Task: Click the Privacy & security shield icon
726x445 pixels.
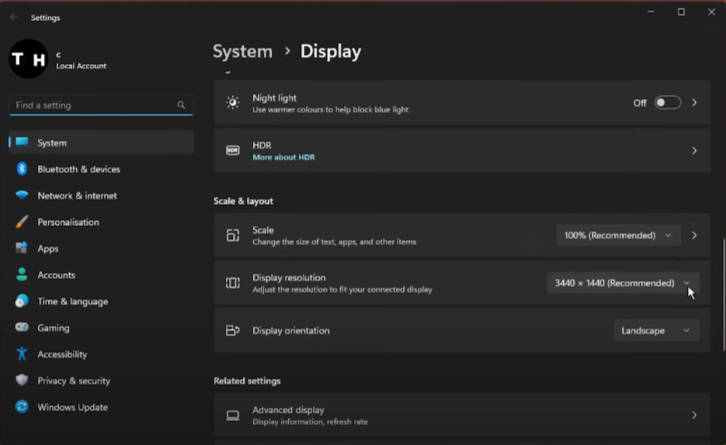Action: [x=21, y=381]
